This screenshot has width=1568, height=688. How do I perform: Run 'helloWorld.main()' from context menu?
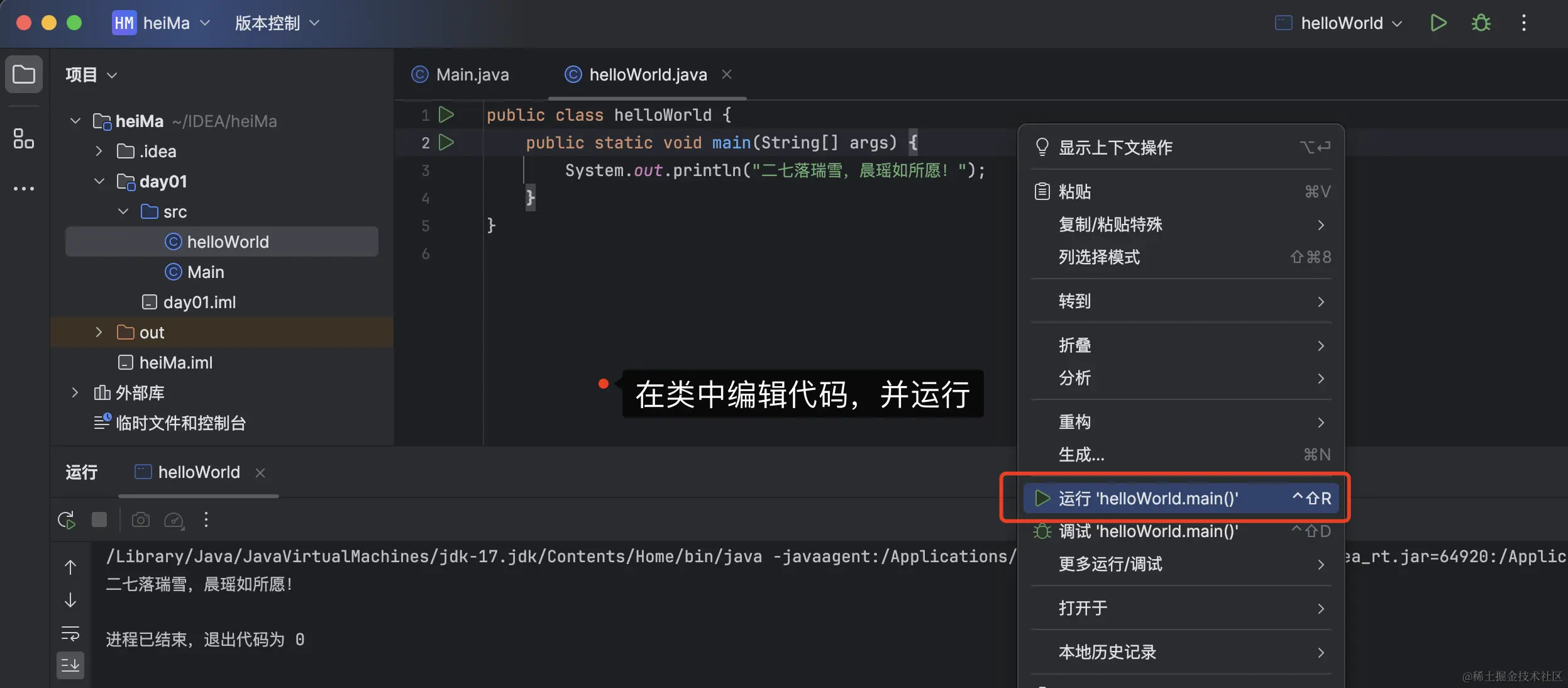pyautogui.click(x=1181, y=499)
